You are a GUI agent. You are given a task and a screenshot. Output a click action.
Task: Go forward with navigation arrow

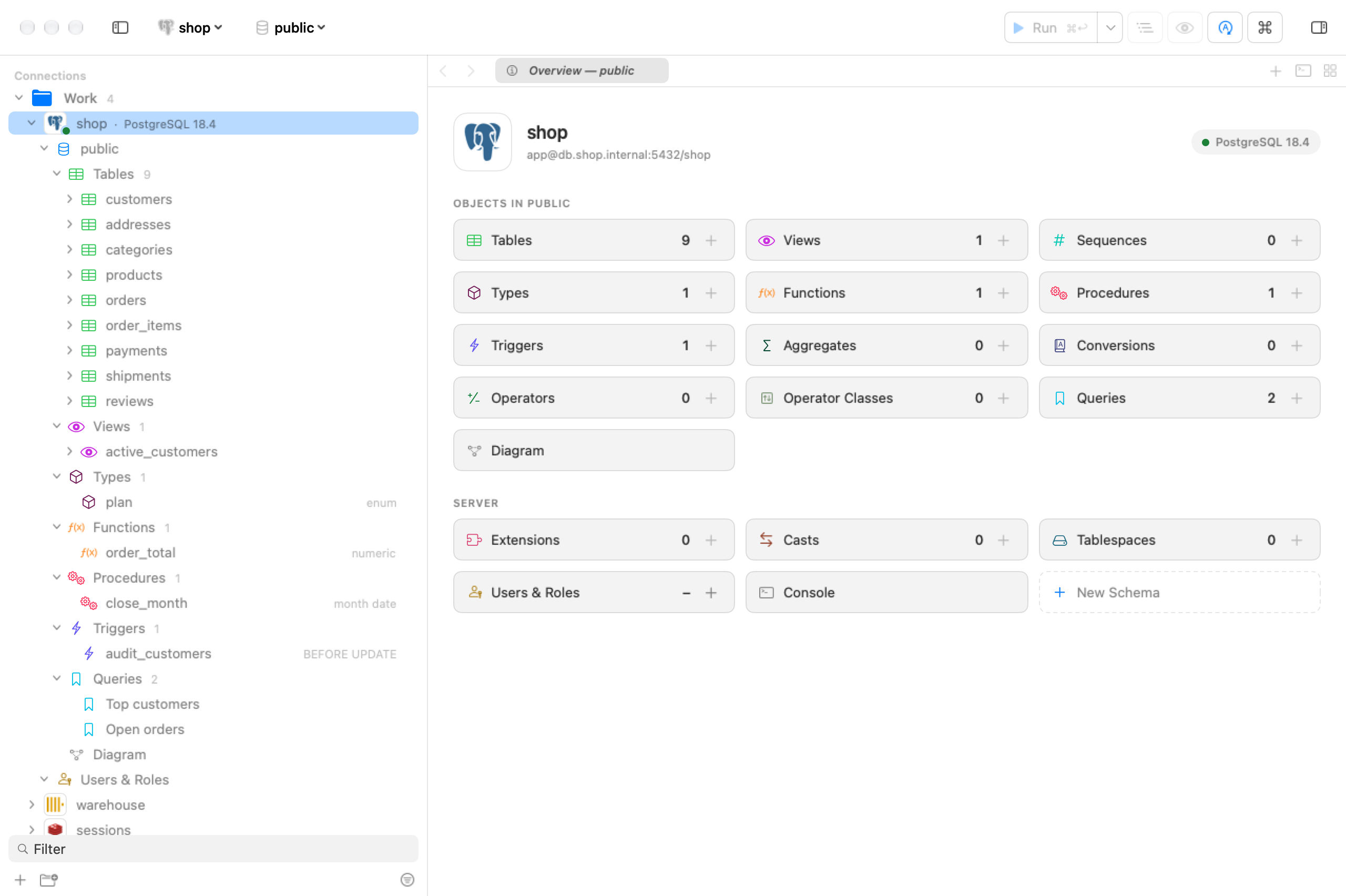(471, 71)
